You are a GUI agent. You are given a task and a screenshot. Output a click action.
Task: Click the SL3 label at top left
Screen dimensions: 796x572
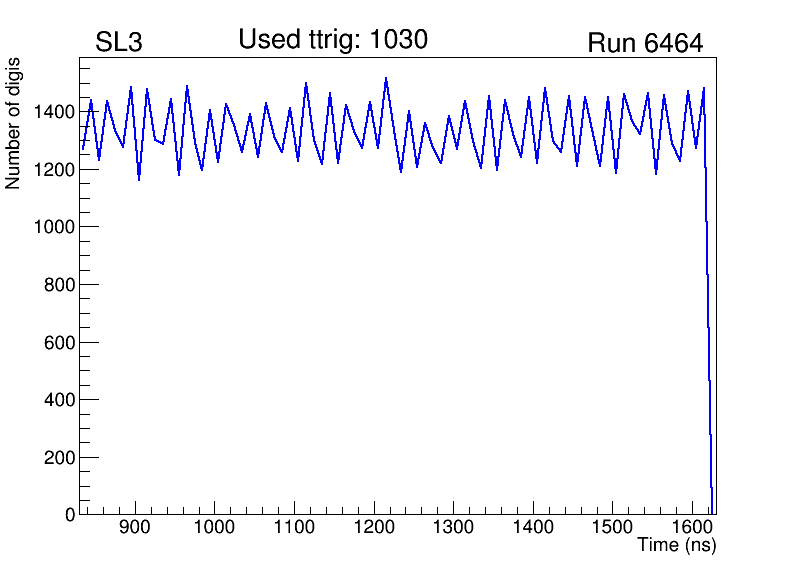[x=119, y=43]
